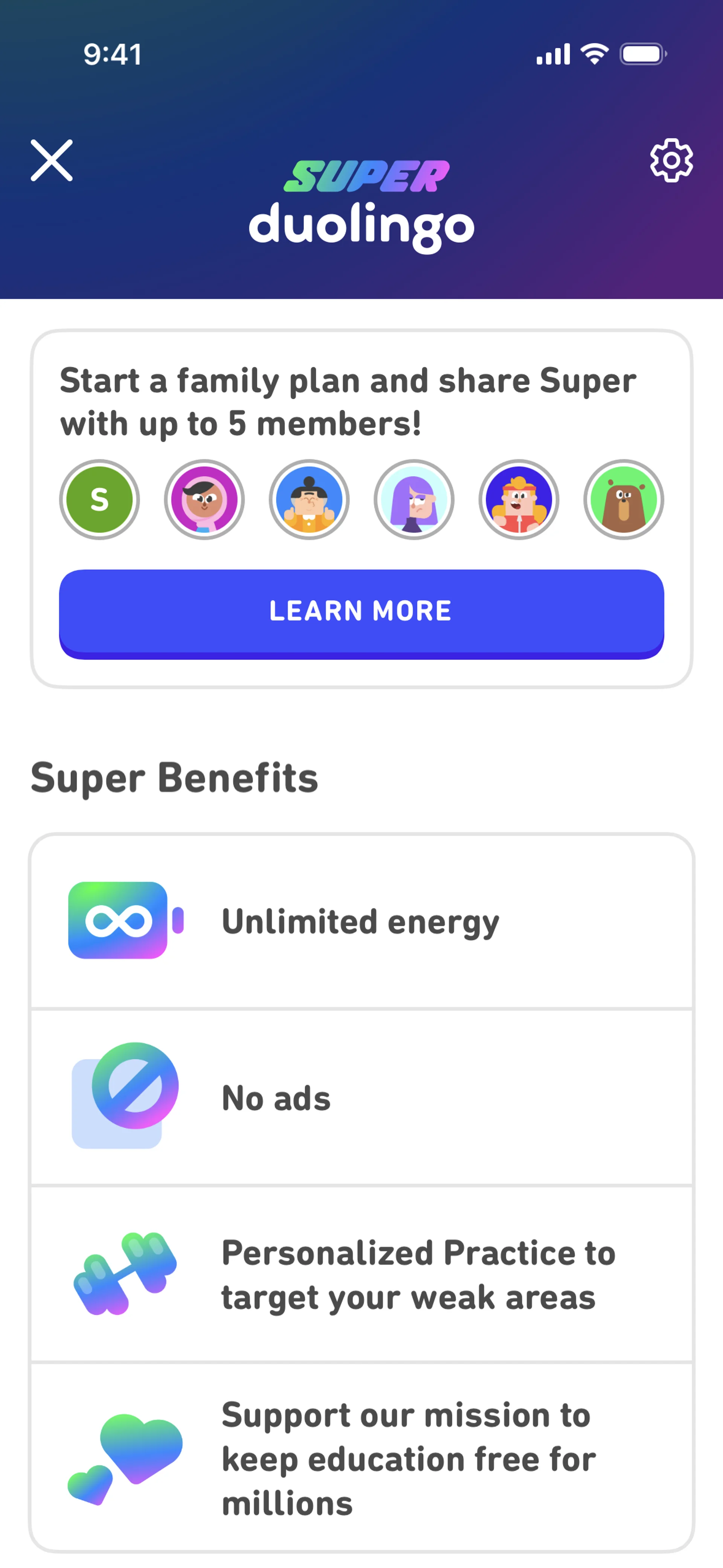Screen dimensions: 723x1568
Task: Tap the blue sumo character avatar
Action: point(309,500)
